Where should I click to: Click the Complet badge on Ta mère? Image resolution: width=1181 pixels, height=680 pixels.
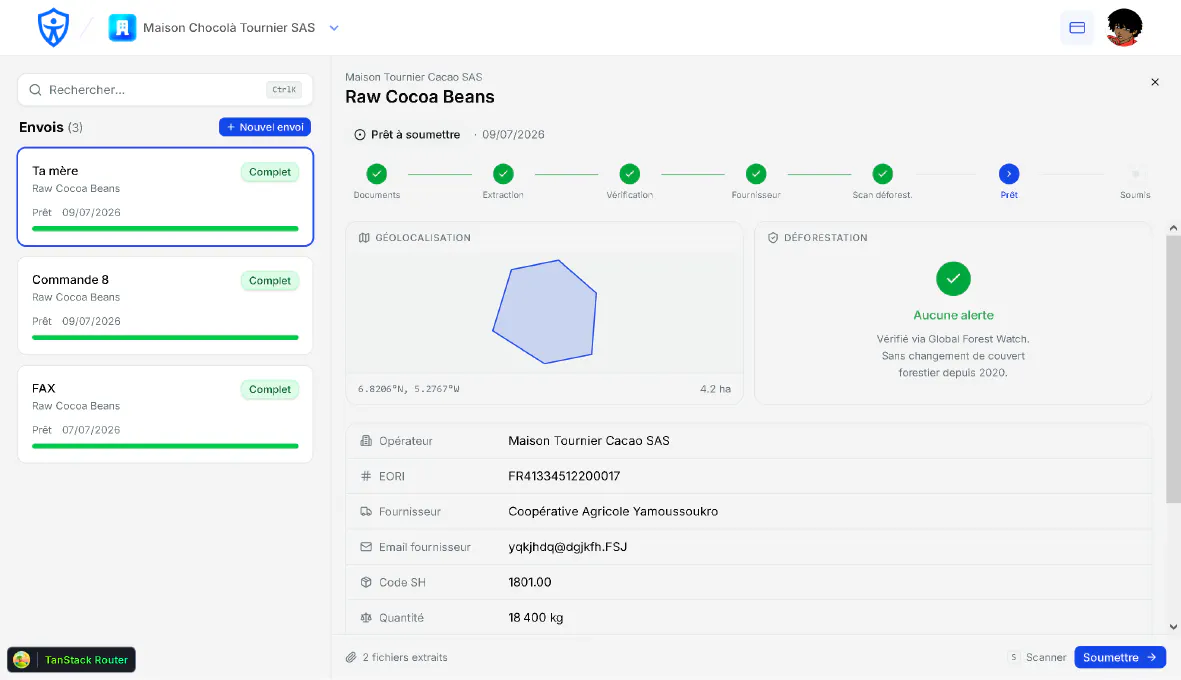270,172
